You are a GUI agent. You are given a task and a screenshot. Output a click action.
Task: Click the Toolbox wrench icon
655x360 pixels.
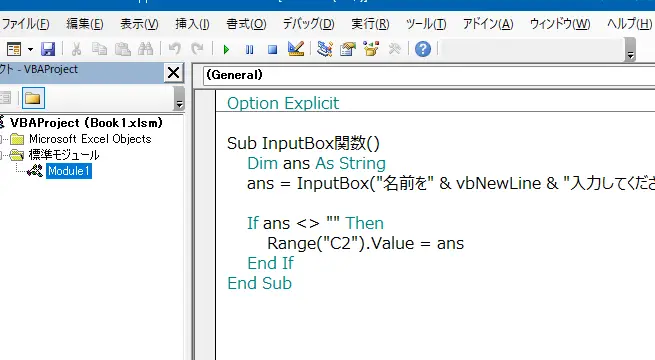pos(394,49)
